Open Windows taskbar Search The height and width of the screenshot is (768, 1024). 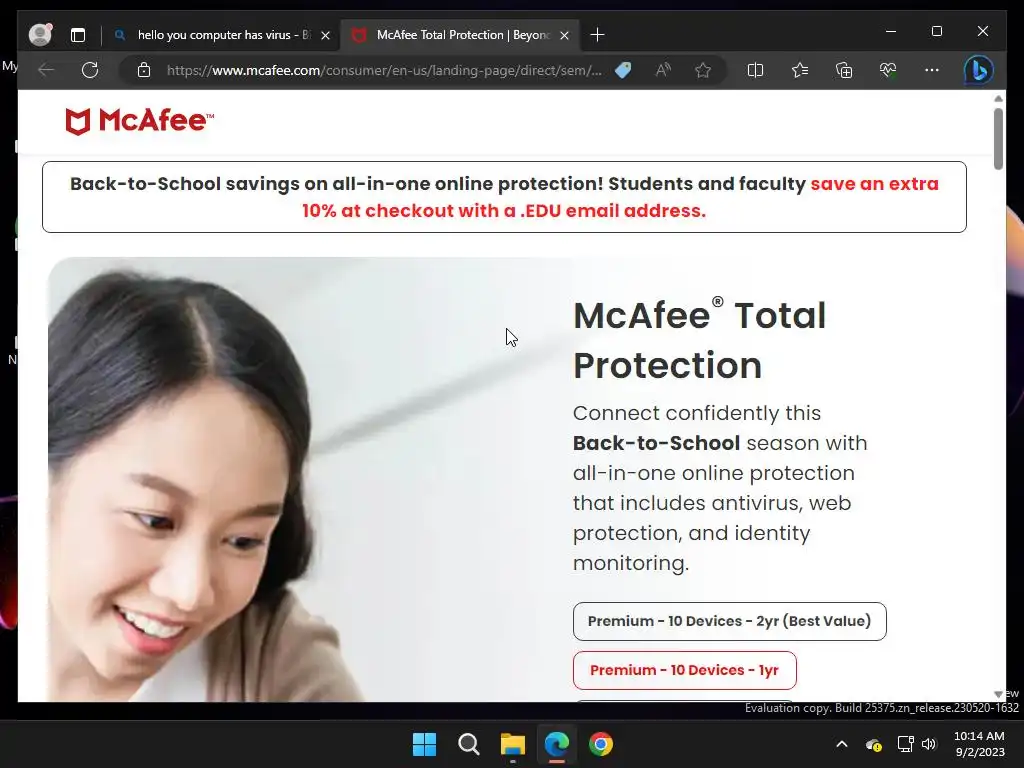coord(468,744)
